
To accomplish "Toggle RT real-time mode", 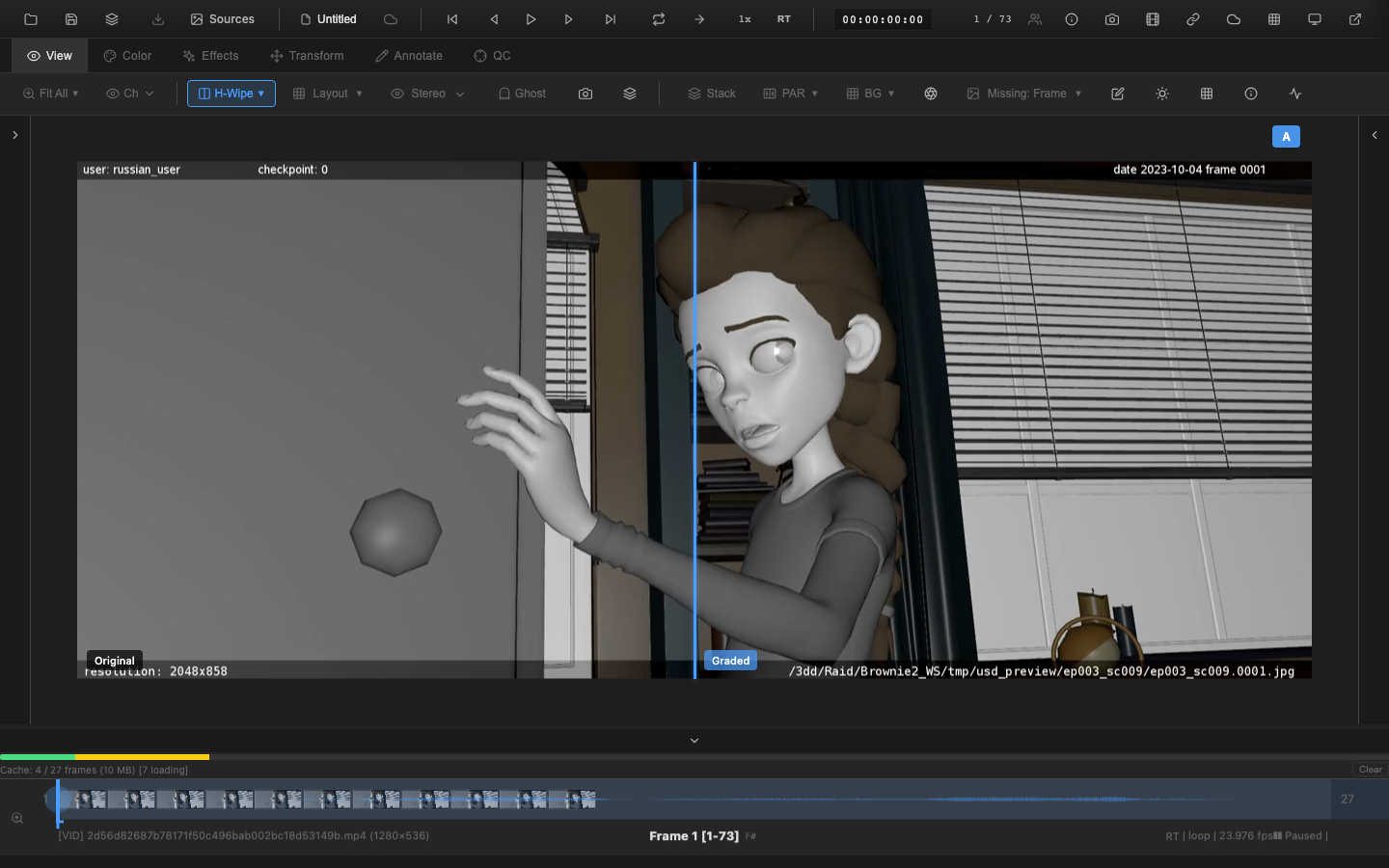I will (x=783, y=18).
